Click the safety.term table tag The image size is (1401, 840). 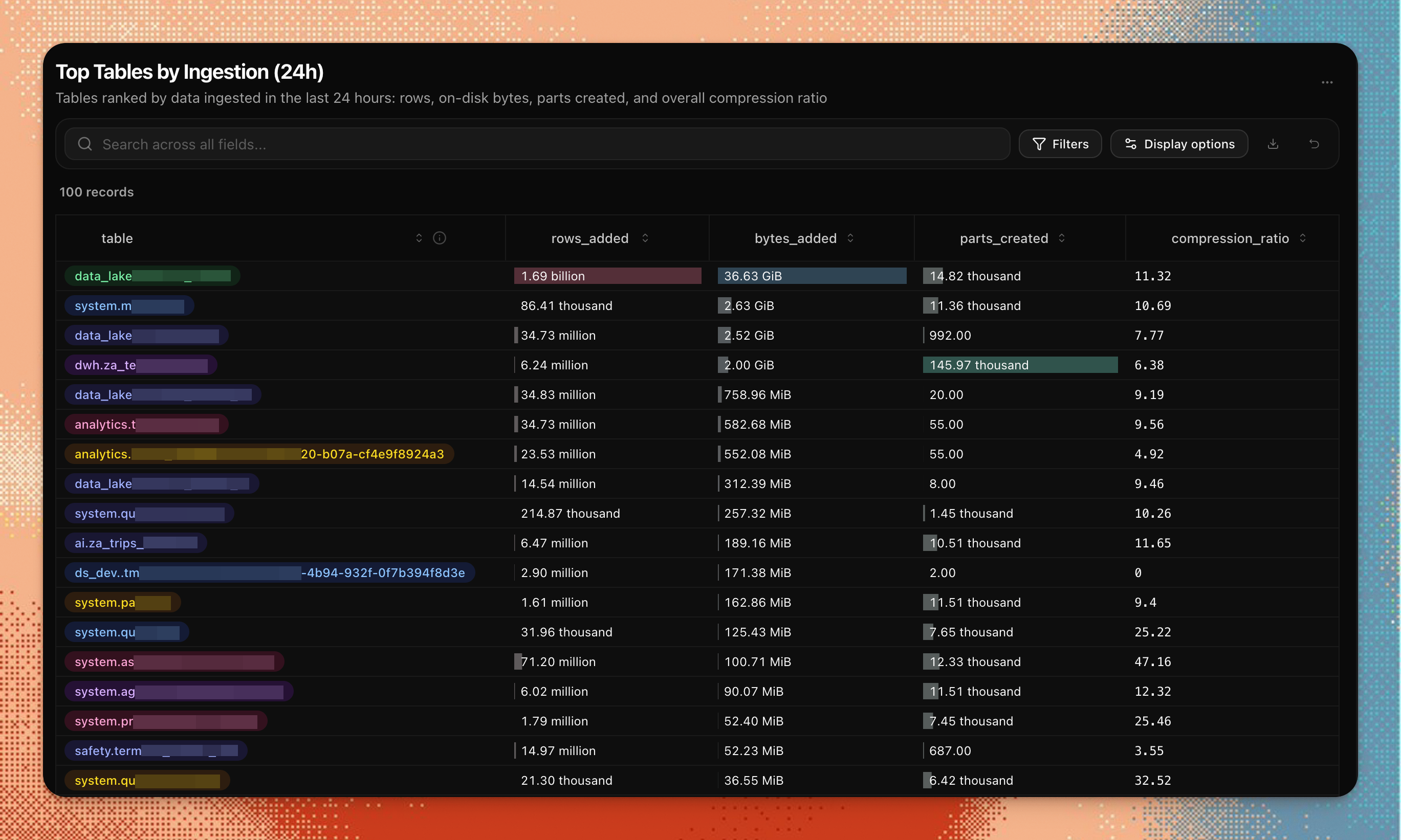point(156,750)
